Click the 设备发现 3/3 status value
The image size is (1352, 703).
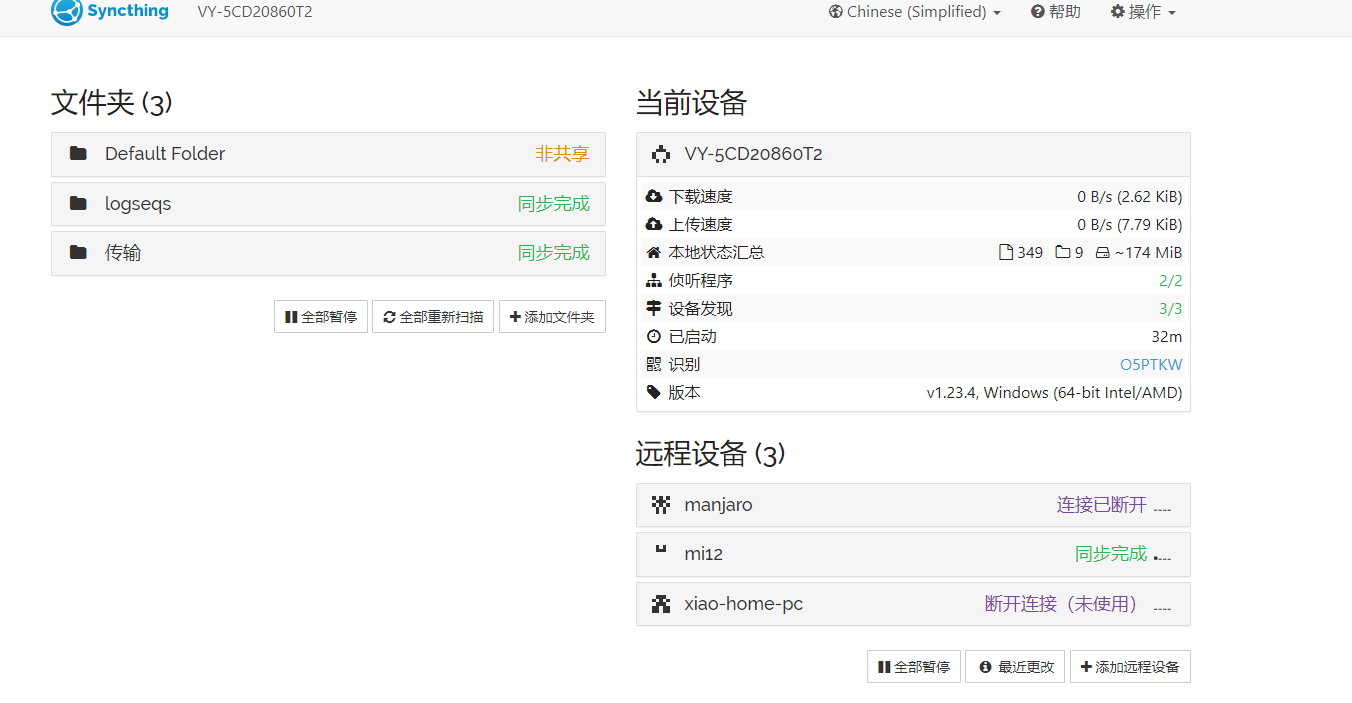point(1171,308)
